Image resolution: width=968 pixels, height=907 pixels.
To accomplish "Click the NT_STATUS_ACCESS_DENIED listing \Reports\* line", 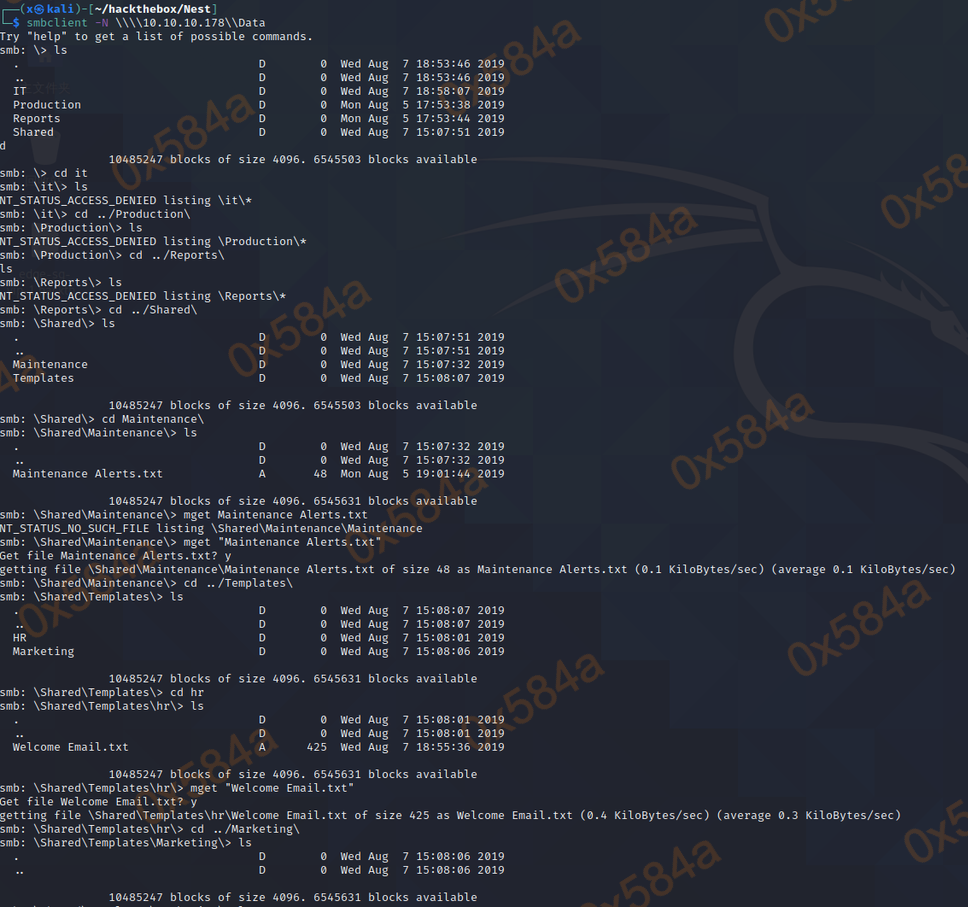I will (x=143, y=296).
